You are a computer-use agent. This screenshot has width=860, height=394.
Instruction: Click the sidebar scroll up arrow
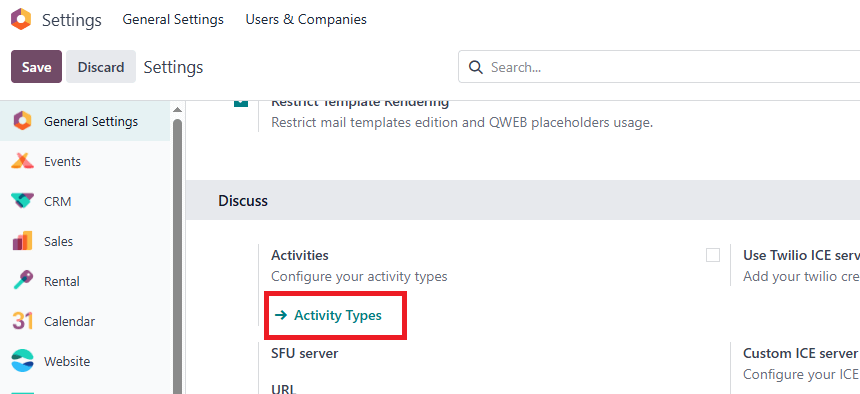point(177,110)
